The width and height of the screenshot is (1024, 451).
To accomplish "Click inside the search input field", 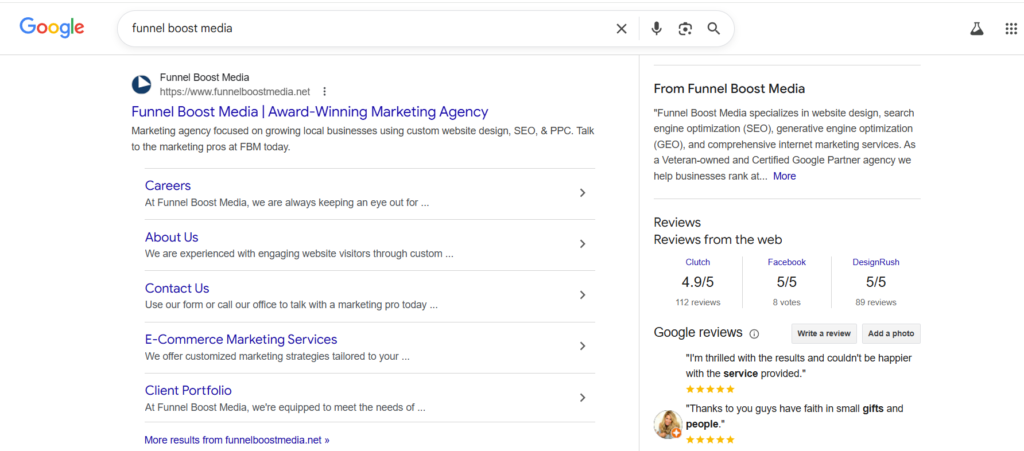I will click(x=360, y=29).
